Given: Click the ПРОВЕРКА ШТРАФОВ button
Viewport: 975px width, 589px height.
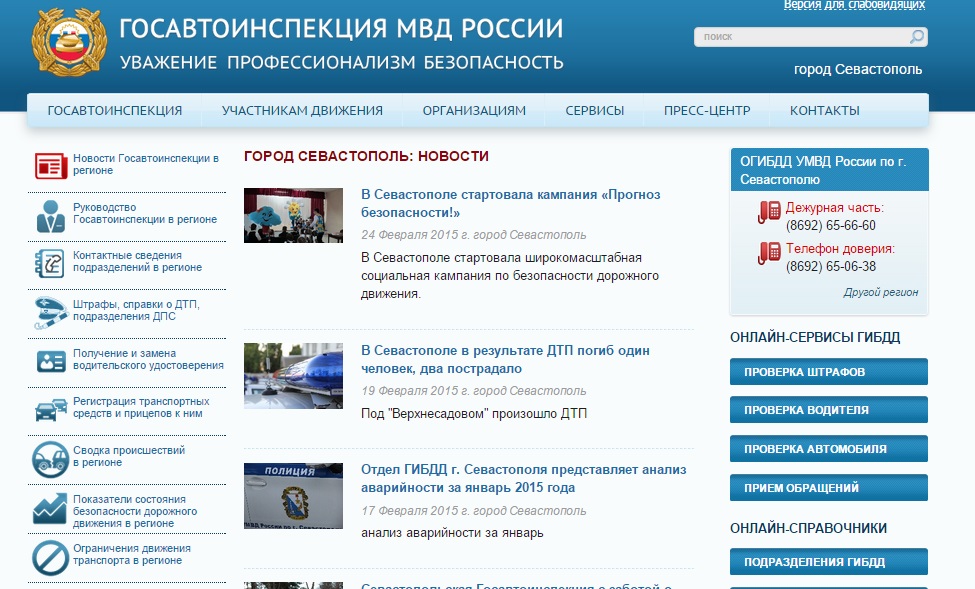Looking at the screenshot, I should click(829, 372).
